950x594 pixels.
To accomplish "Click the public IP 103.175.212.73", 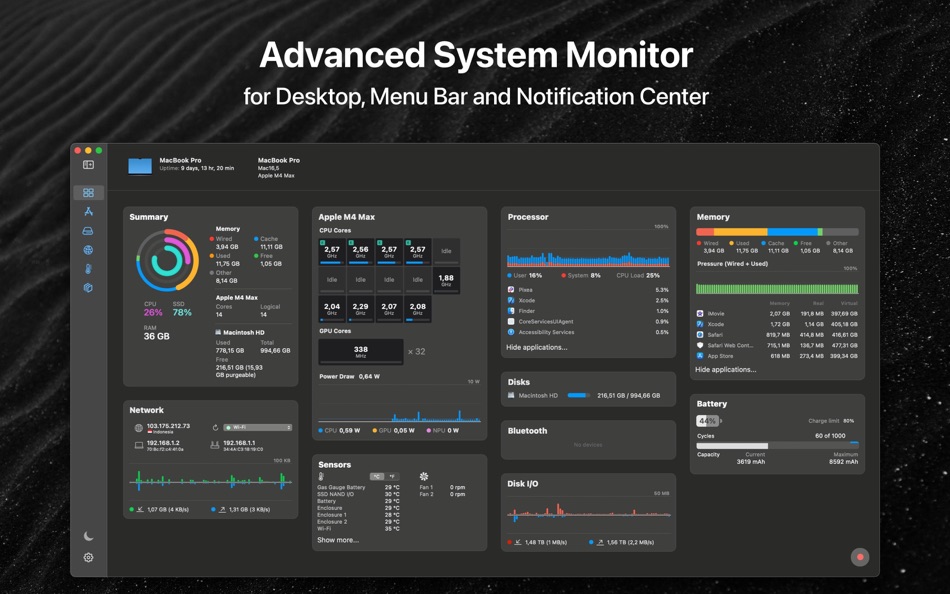I will [168, 426].
